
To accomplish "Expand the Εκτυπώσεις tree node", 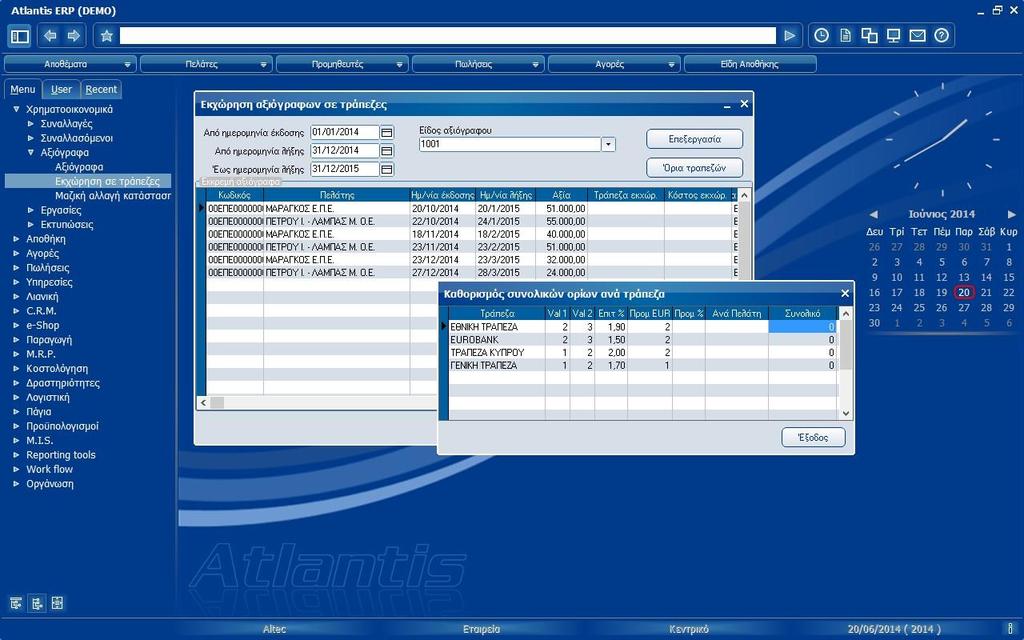I will pyautogui.click(x=31, y=224).
